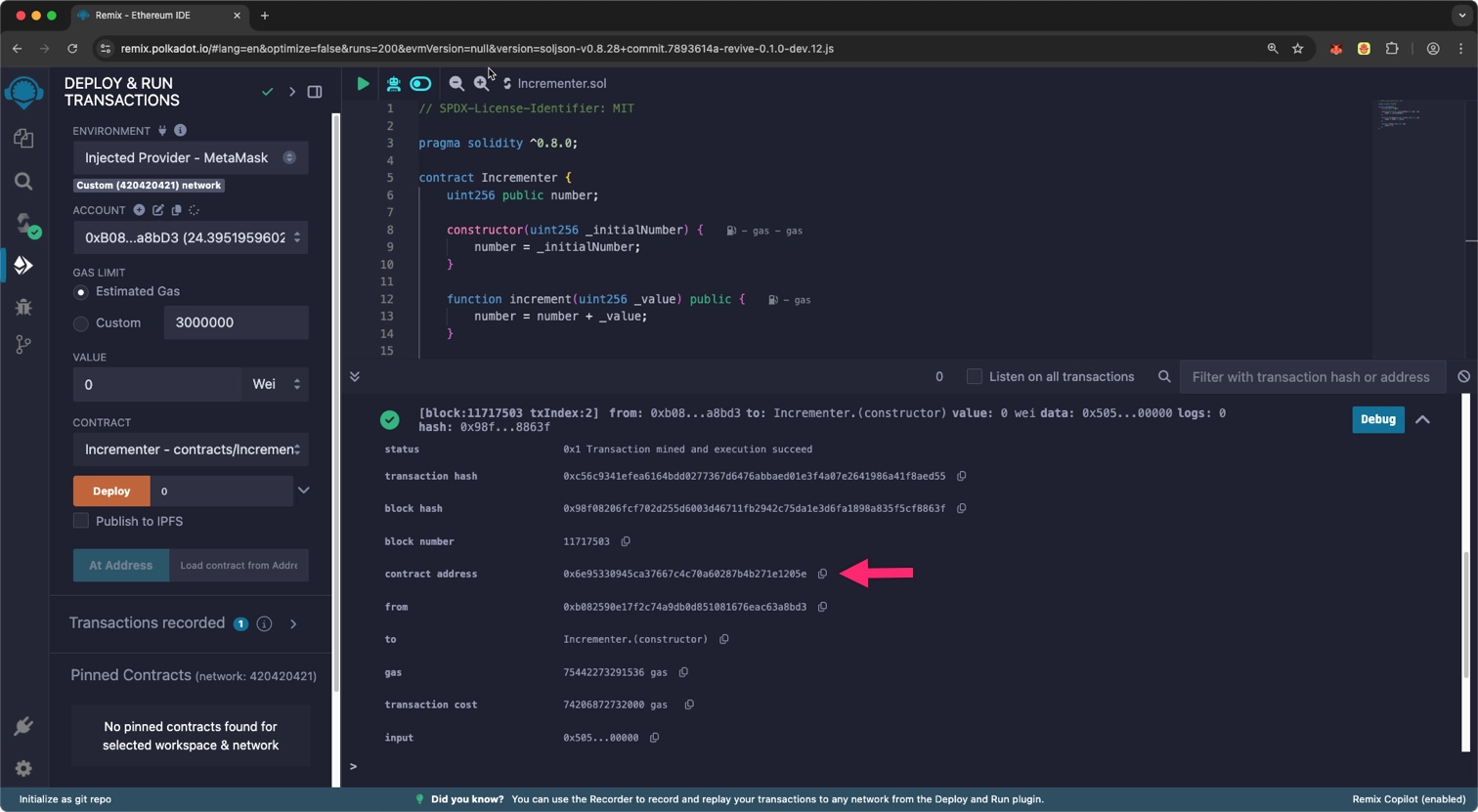Click the Load contract from Address field
The image size is (1478, 812).
coord(239,565)
